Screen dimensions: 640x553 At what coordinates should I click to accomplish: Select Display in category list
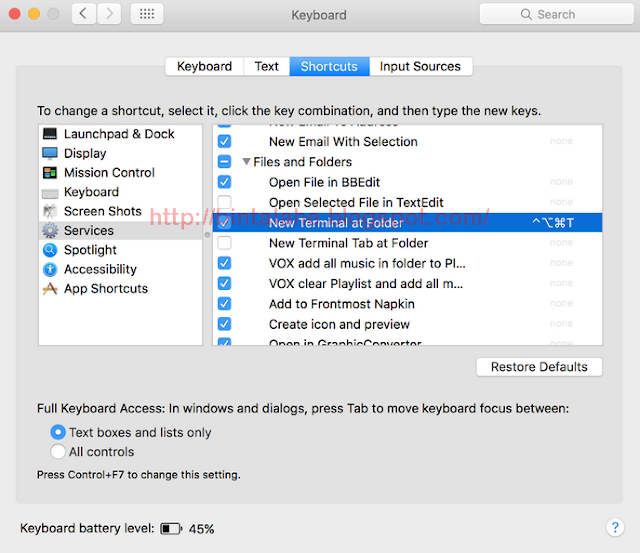pos(120,153)
